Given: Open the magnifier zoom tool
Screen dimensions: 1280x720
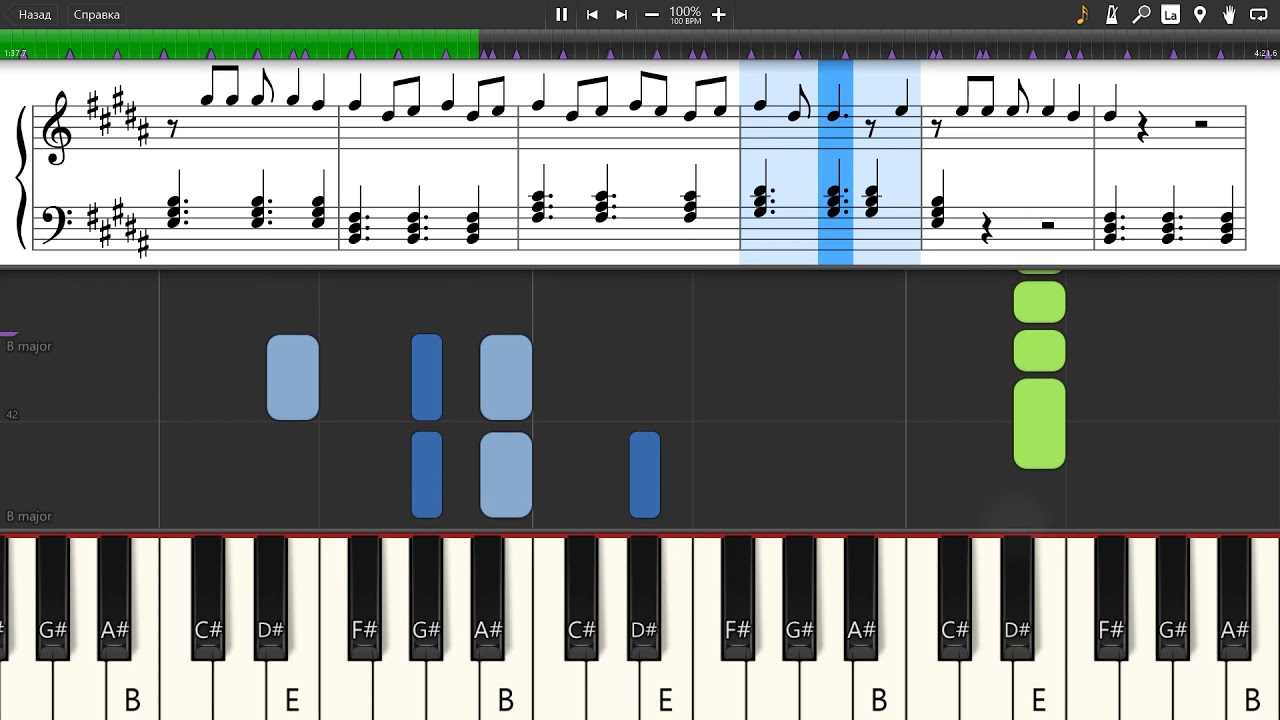Looking at the screenshot, I should (x=1141, y=14).
